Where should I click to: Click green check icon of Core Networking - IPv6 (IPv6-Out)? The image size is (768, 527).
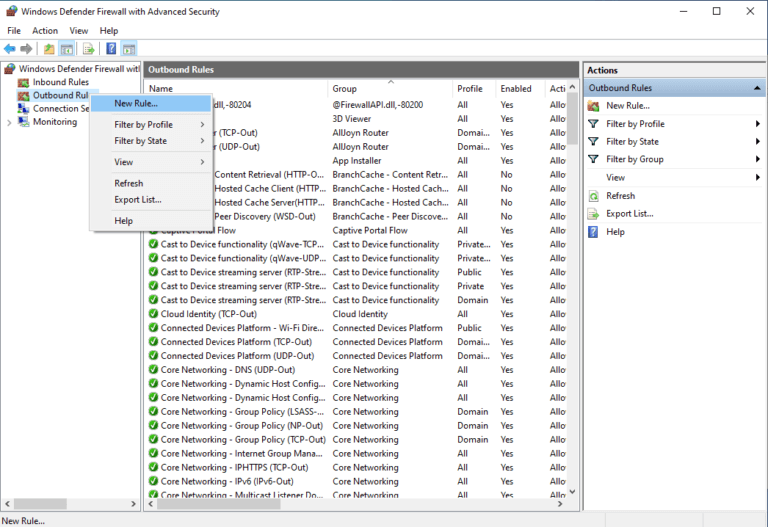pos(153,481)
